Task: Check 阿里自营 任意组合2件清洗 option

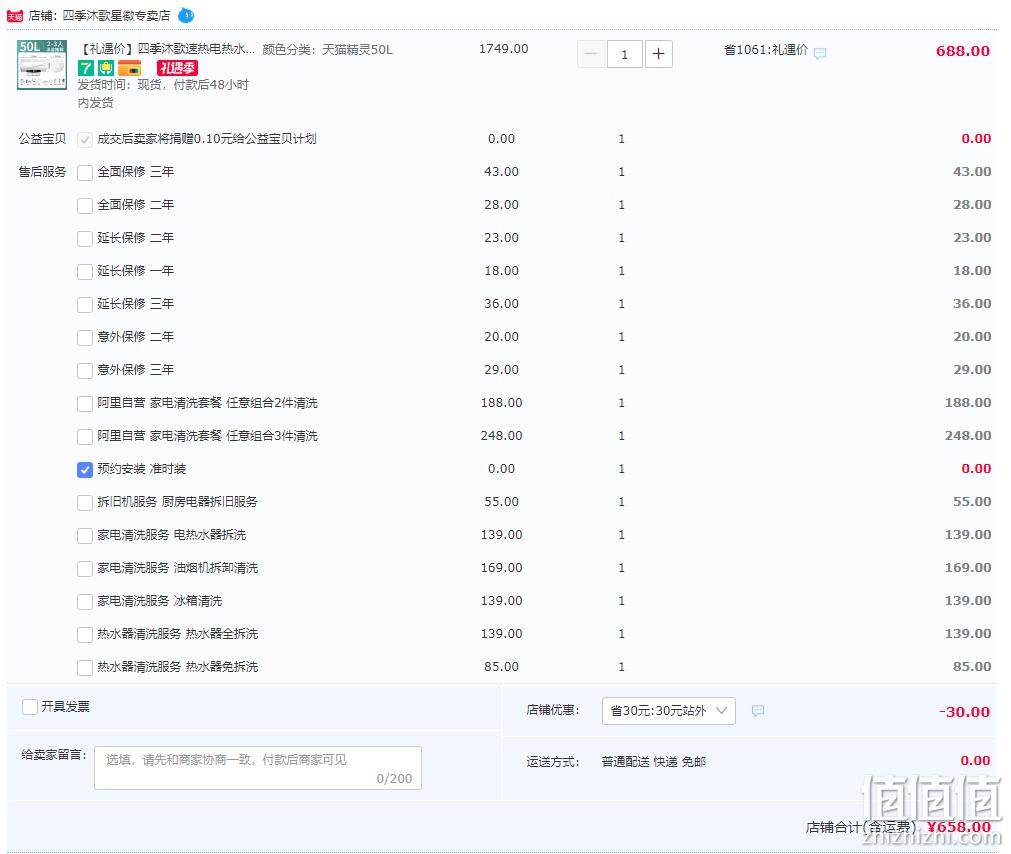Action: tap(84, 403)
